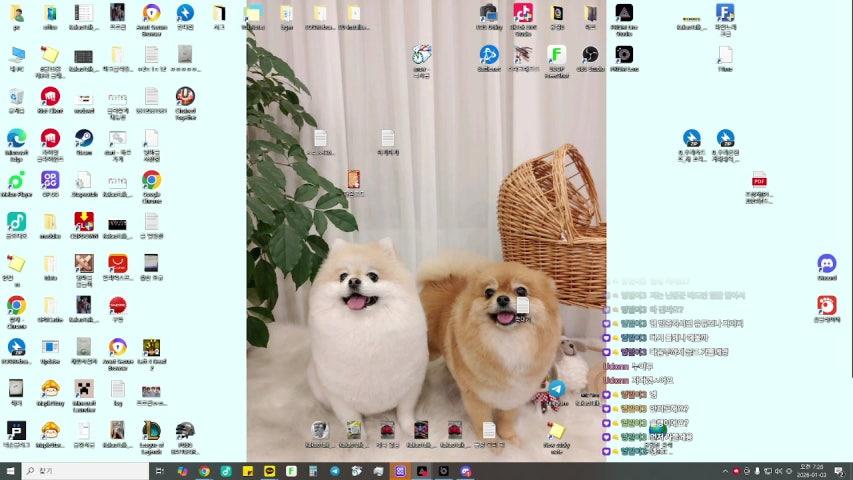
Task: Expand the system tray hidden icons
Action: coord(725,470)
